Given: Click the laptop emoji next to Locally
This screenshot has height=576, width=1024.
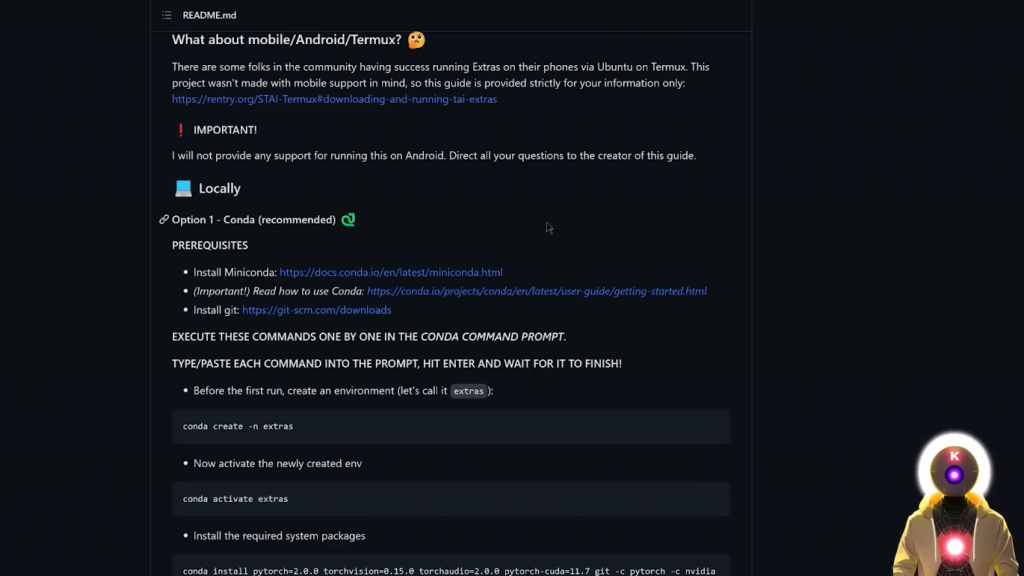Looking at the screenshot, I should [x=183, y=188].
